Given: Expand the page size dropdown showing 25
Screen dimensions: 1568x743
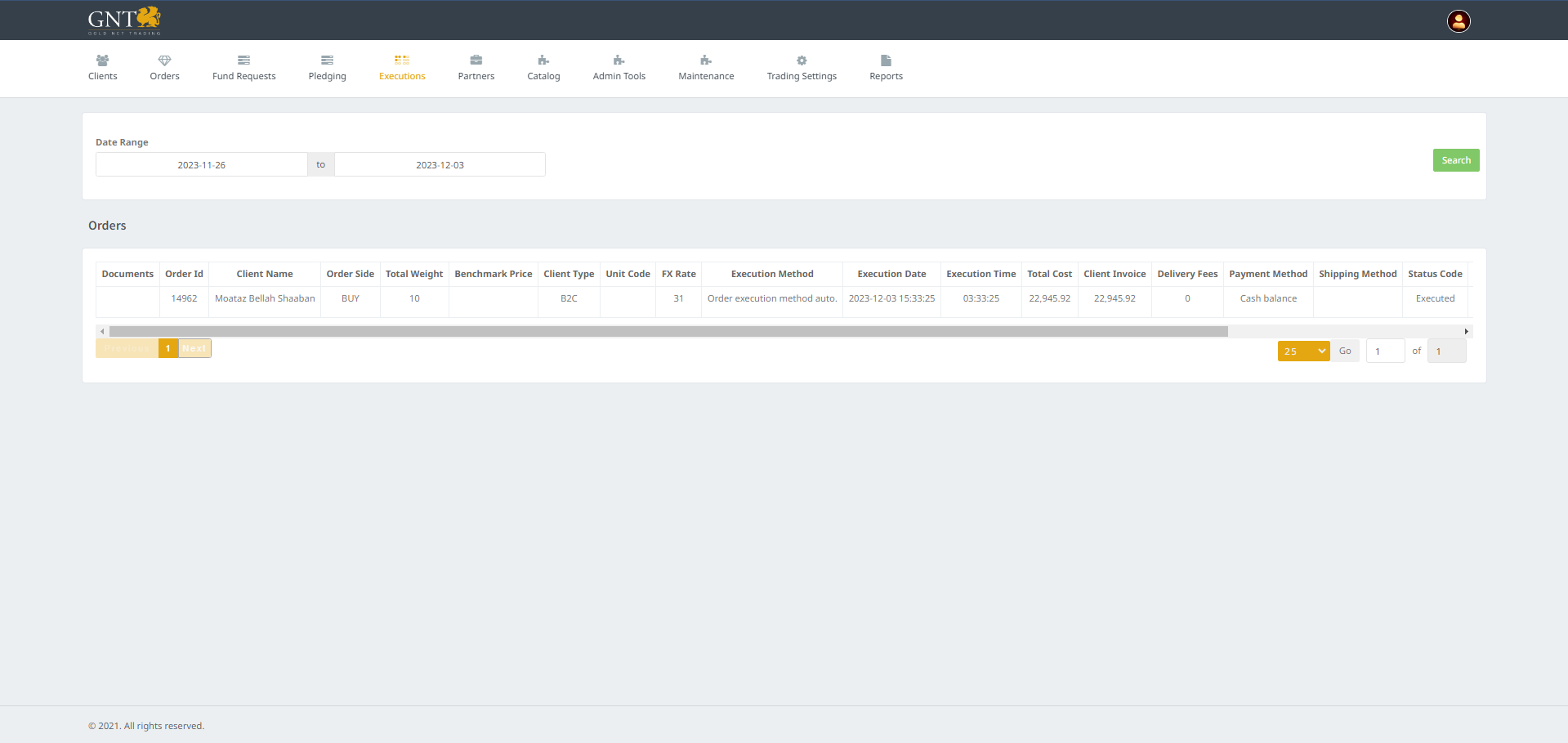Looking at the screenshot, I should (x=1303, y=351).
